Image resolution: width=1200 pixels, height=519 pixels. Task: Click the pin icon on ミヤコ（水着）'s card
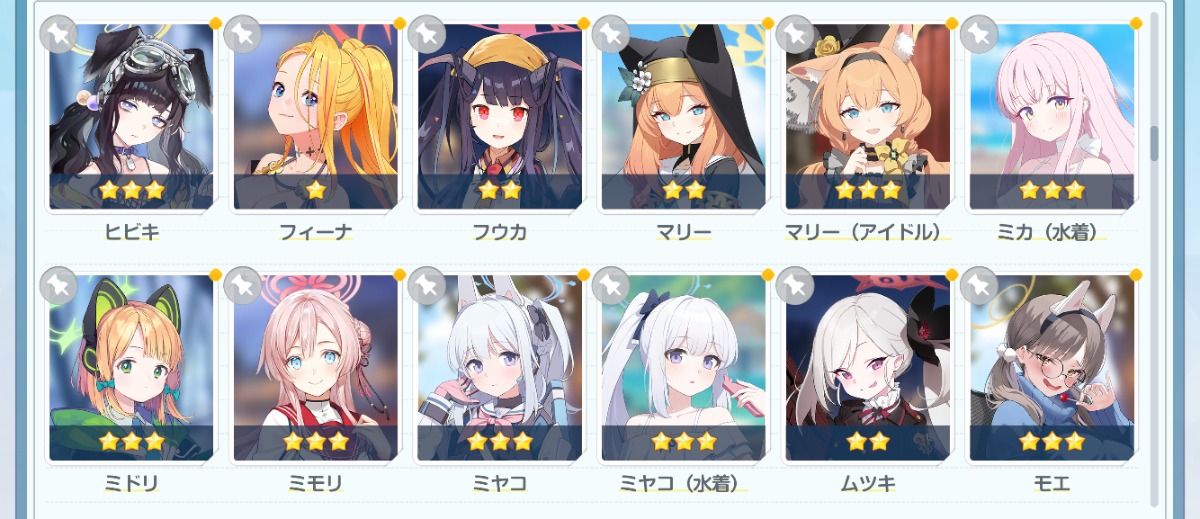pyautogui.click(x=610, y=286)
